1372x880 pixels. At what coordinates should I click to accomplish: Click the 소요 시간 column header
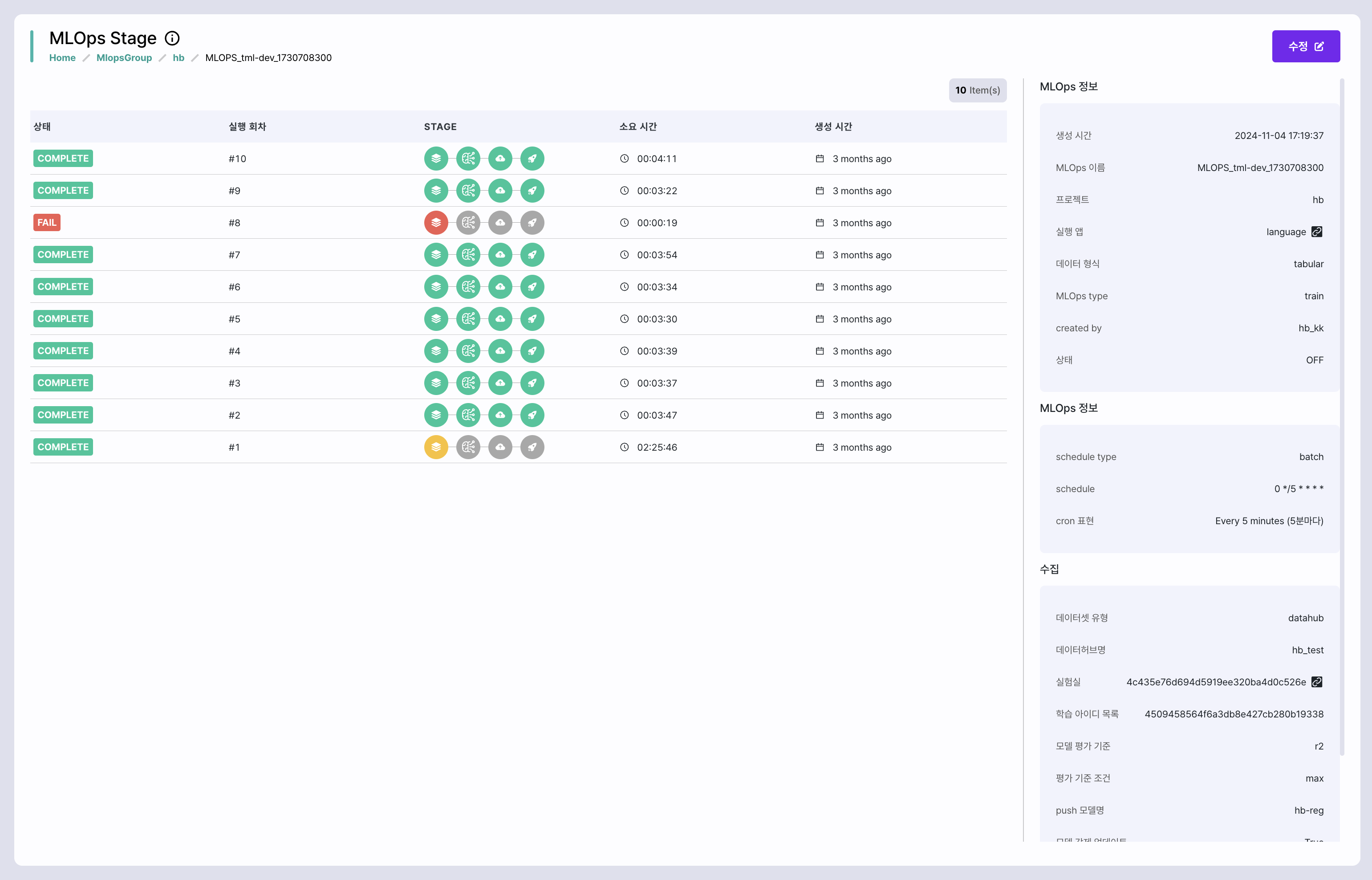(638, 127)
